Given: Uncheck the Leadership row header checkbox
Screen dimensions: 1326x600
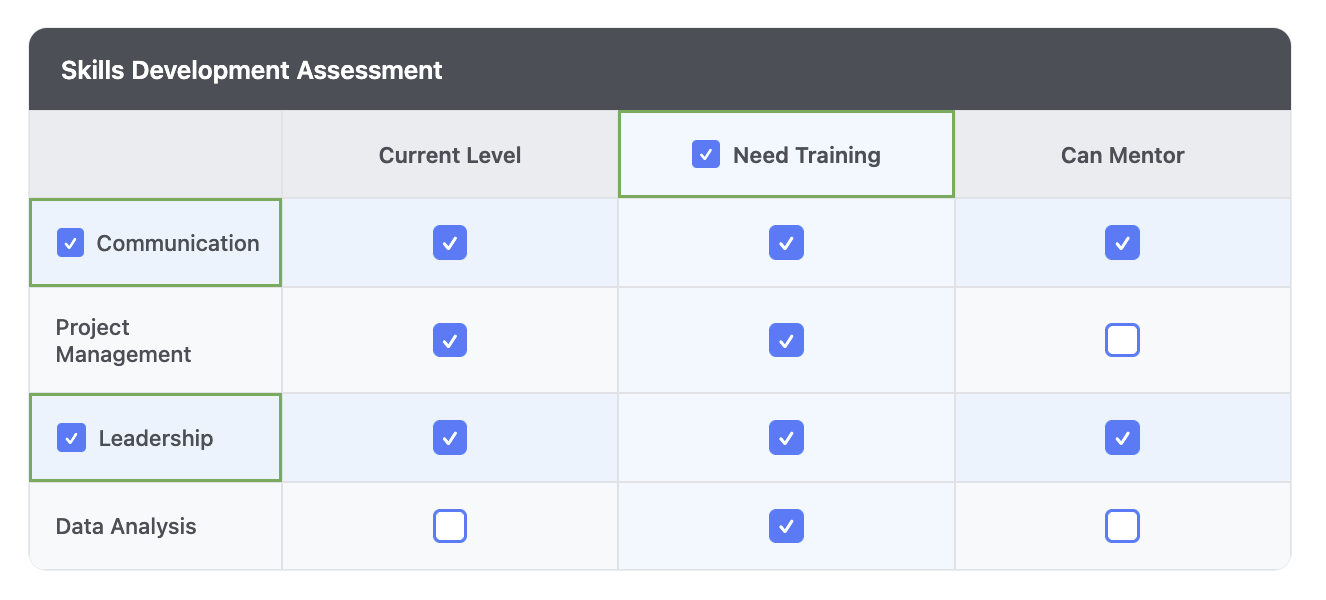Looking at the screenshot, I should (71, 438).
